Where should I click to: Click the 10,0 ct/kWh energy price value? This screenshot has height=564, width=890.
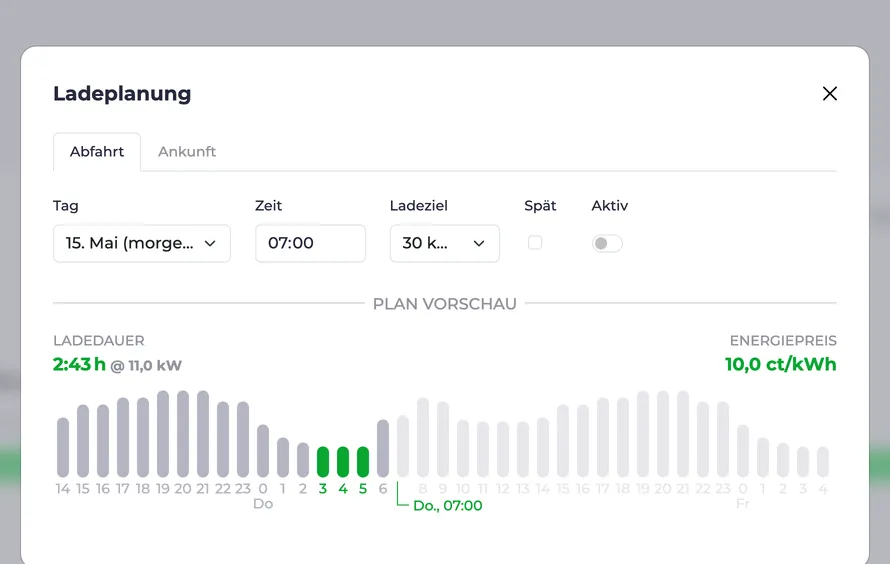click(780, 364)
